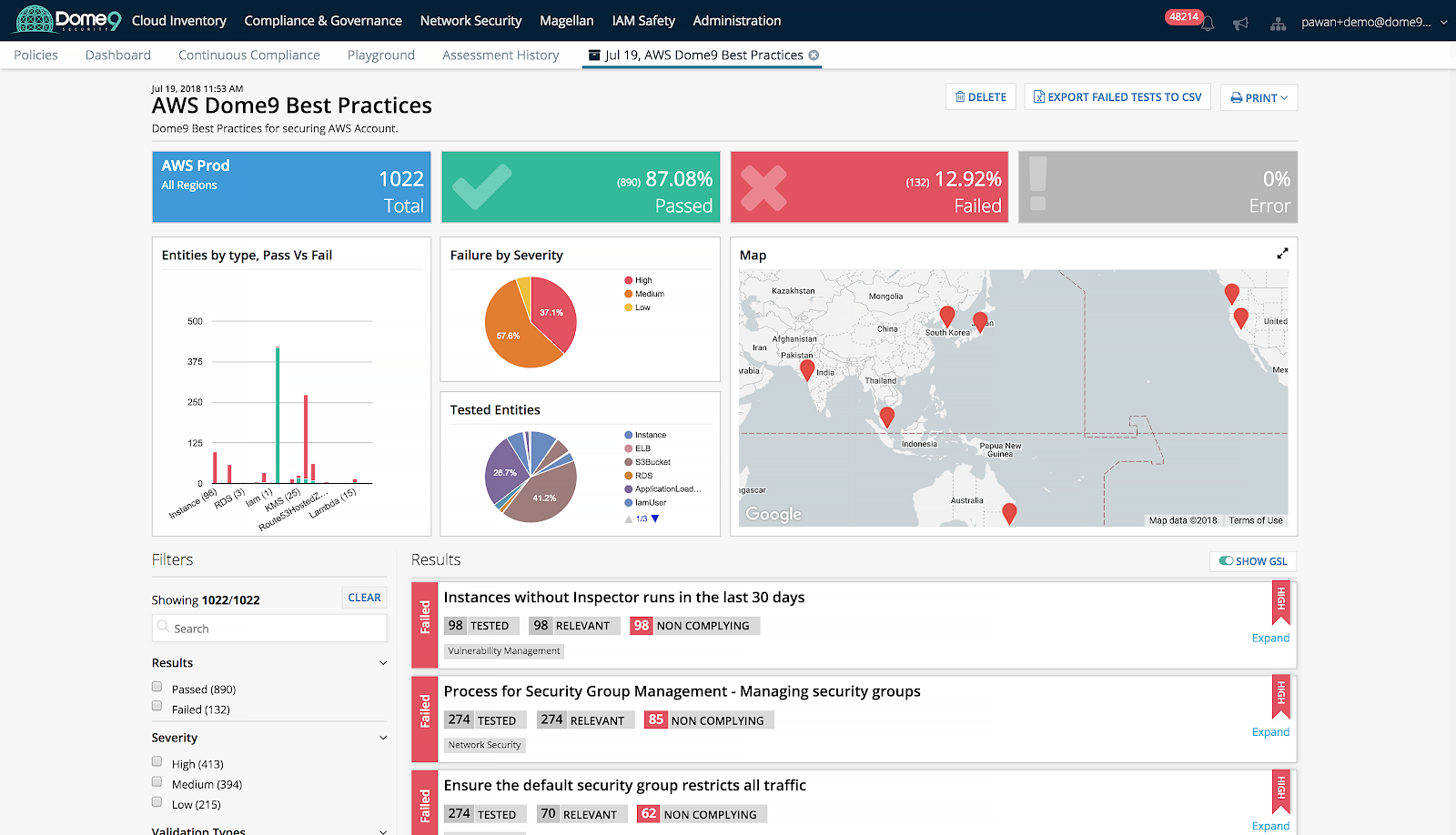Clear all filters
1456x835 pixels.
364,598
